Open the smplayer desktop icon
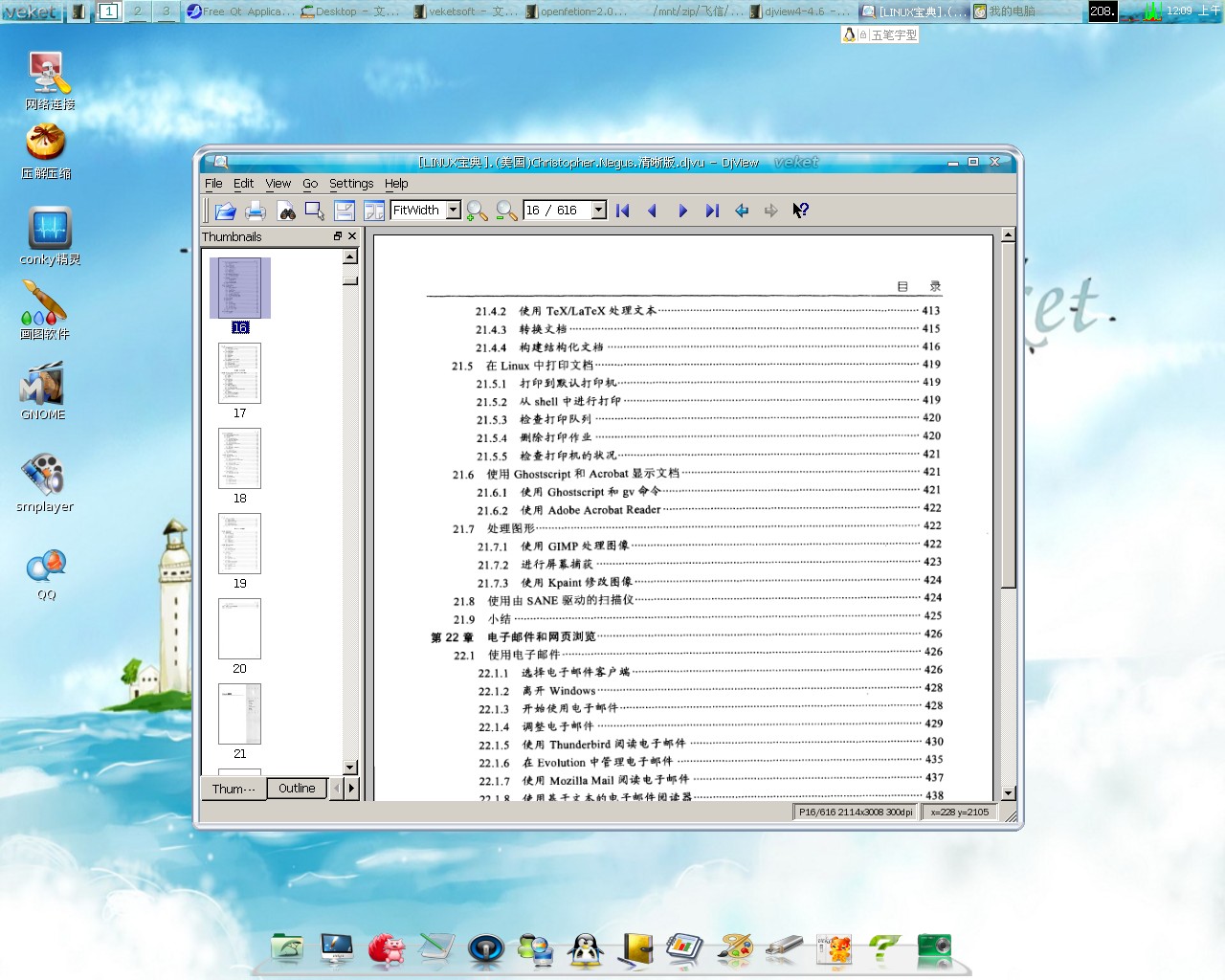 44,481
